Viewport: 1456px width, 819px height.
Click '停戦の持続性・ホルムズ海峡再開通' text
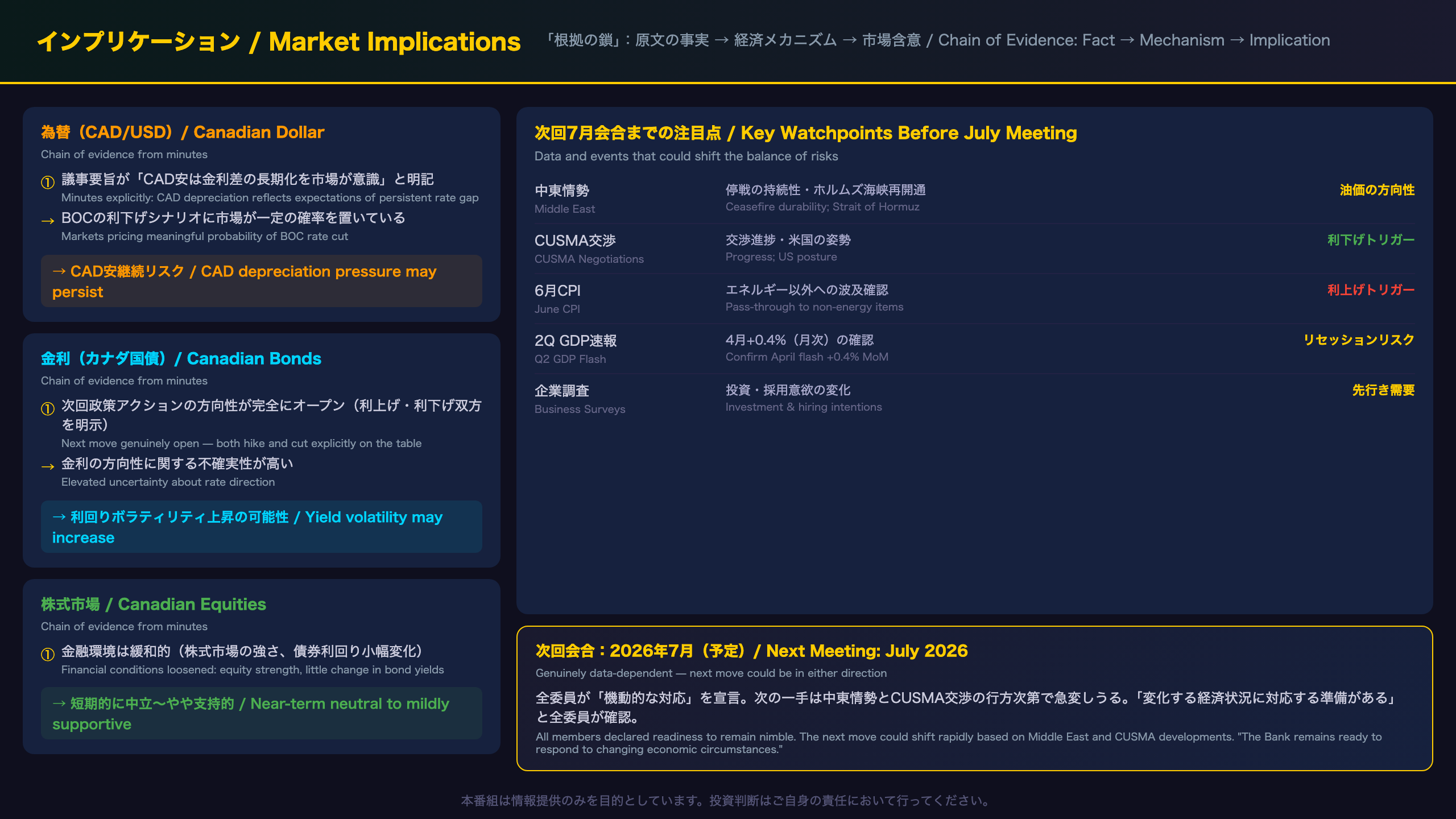point(826,189)
